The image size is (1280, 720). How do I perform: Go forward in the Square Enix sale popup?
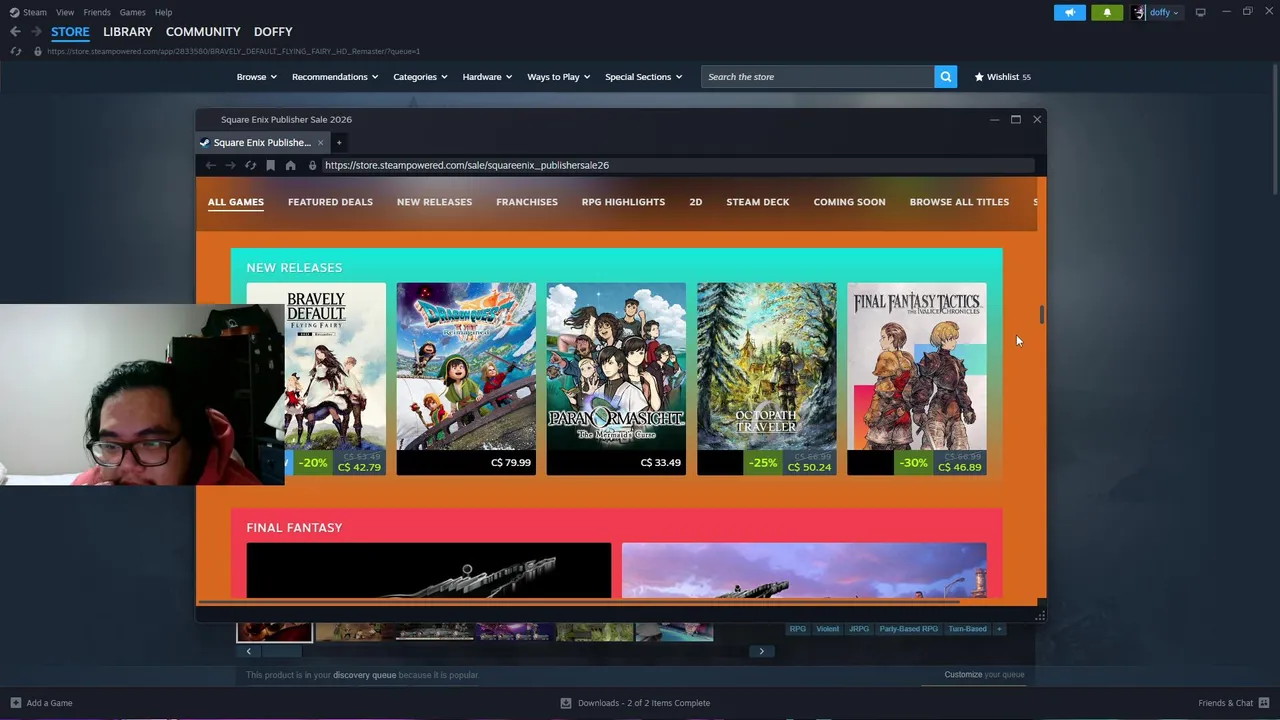coord(230,165)
